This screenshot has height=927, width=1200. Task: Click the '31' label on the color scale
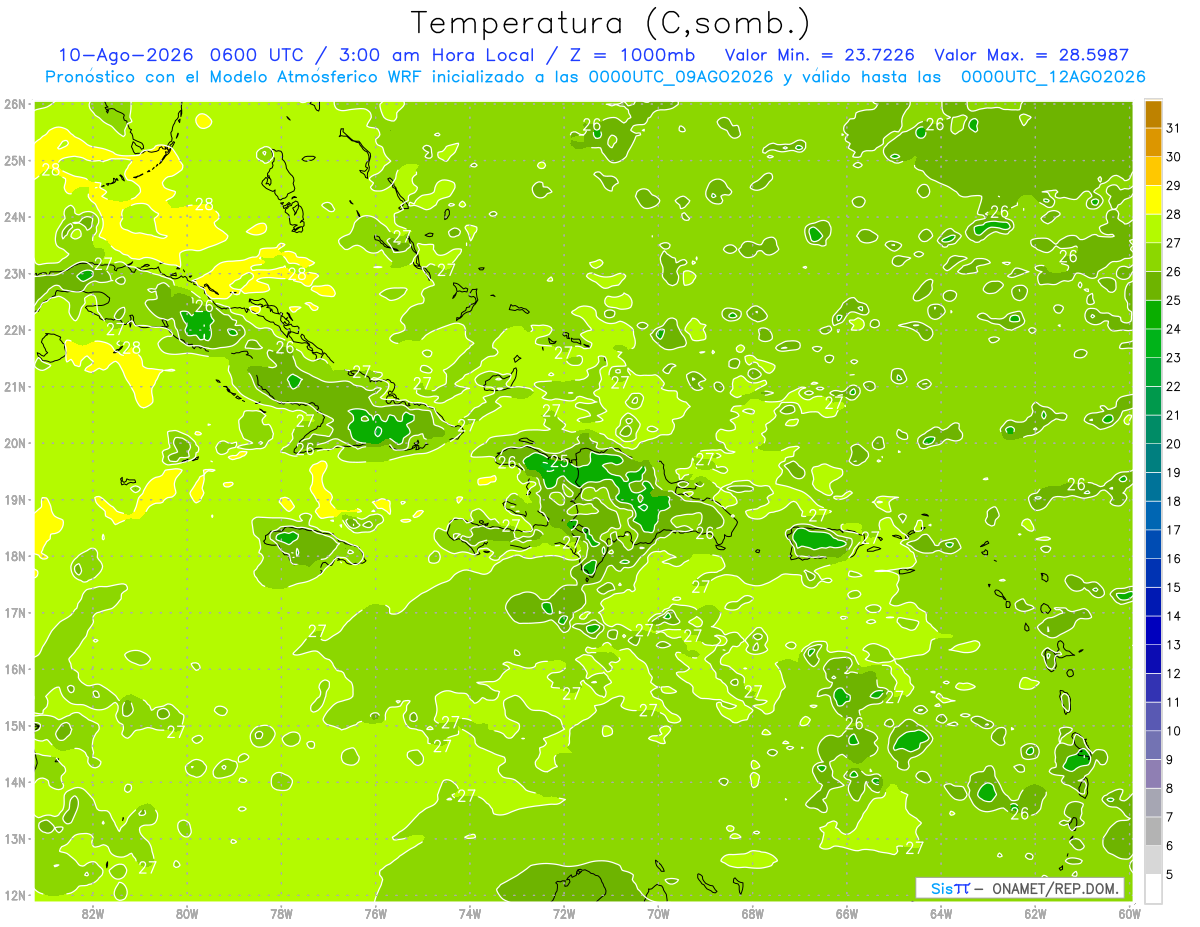tap(1174, 127)
